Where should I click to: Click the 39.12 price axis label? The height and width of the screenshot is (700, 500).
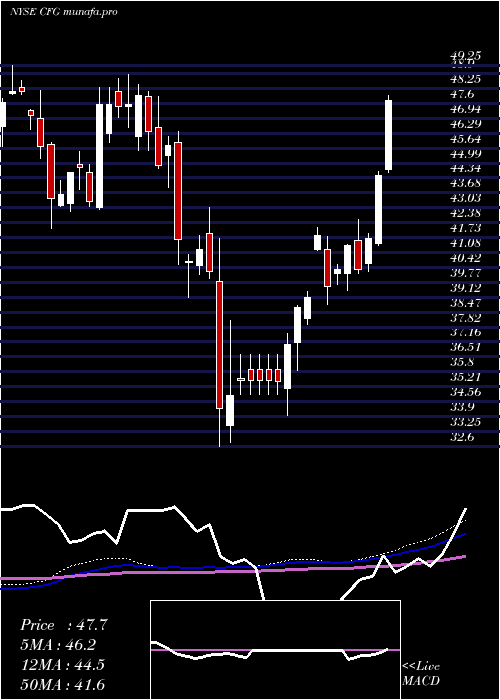tap(466, 288)
